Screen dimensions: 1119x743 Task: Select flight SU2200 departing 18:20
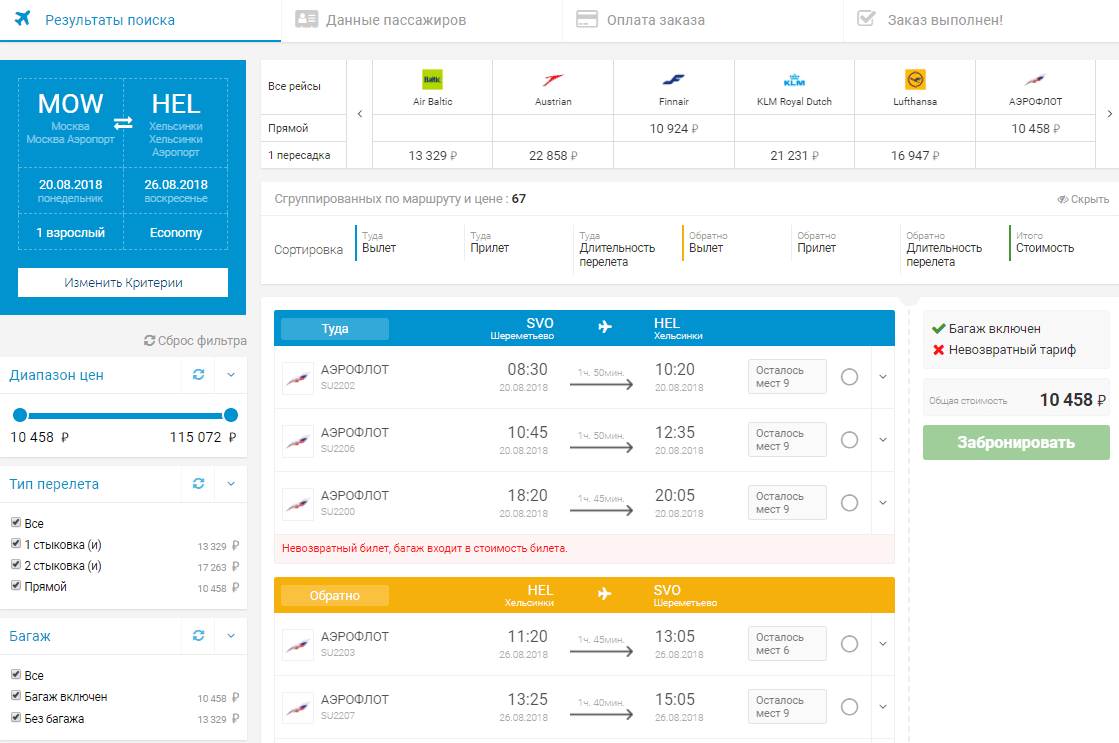coord(849,502)
